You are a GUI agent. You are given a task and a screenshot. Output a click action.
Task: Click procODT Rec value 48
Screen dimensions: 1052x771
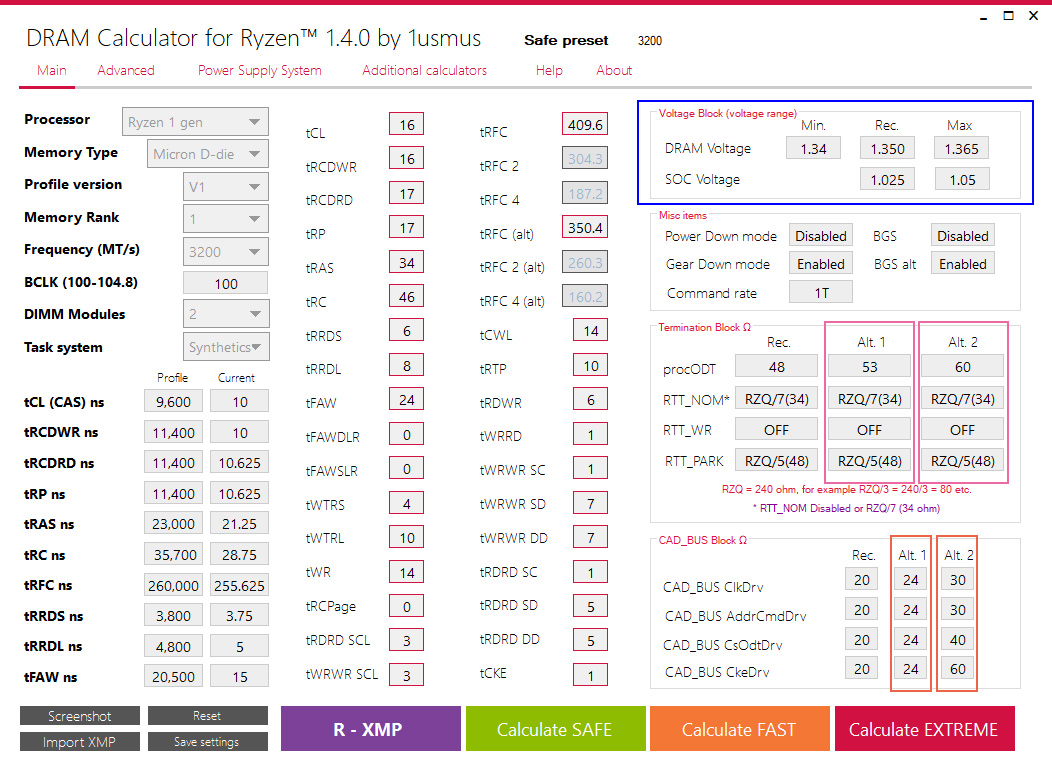pos(776,366)
